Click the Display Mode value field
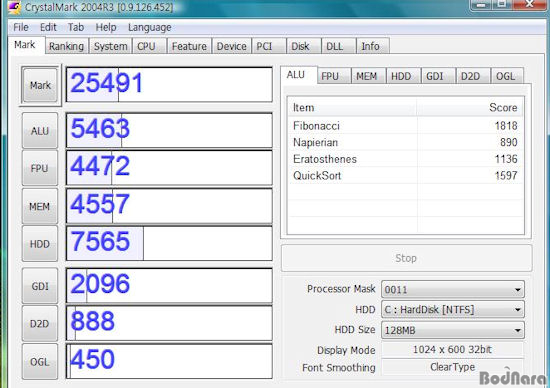Viewport: 550px width, 388px height. 452,350
